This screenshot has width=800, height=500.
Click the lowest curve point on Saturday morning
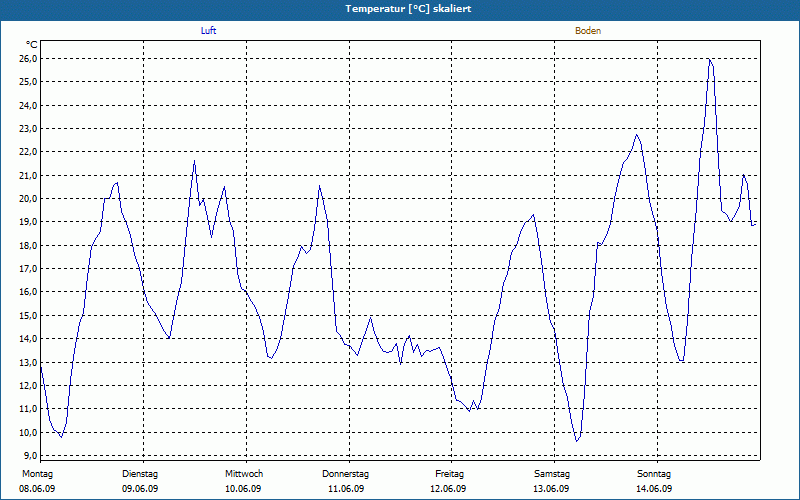click(x=577, y=441)
